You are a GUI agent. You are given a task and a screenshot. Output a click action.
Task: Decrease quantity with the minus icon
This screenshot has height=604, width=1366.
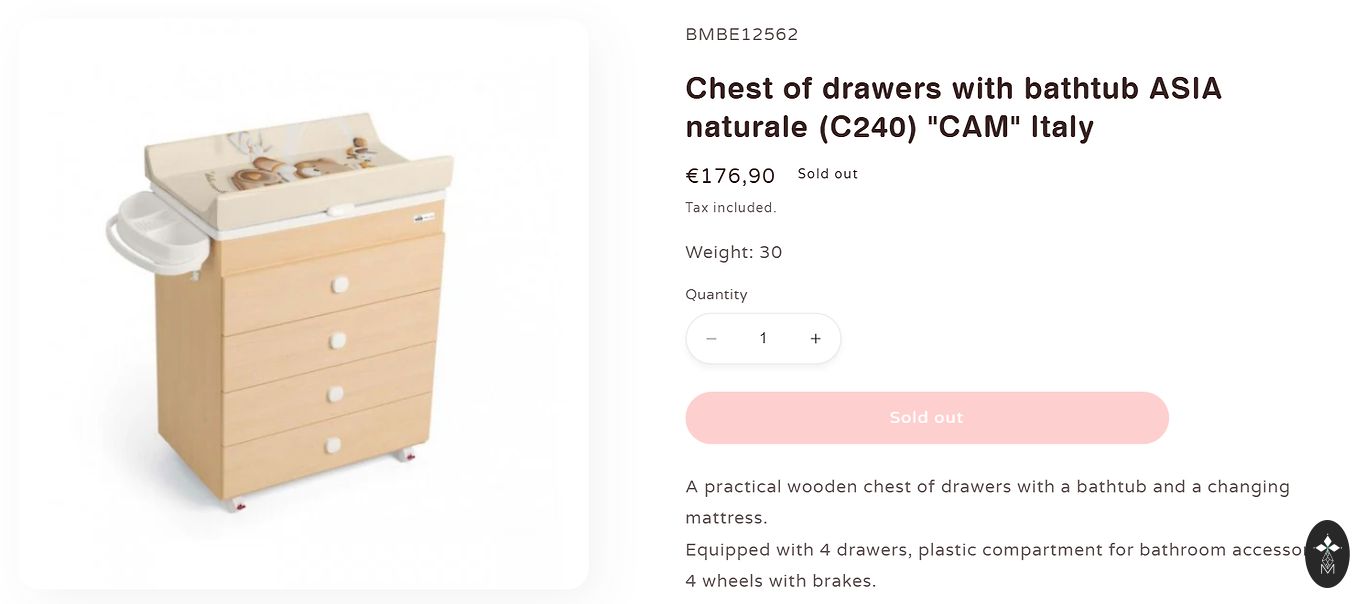[x=711, y=339]
